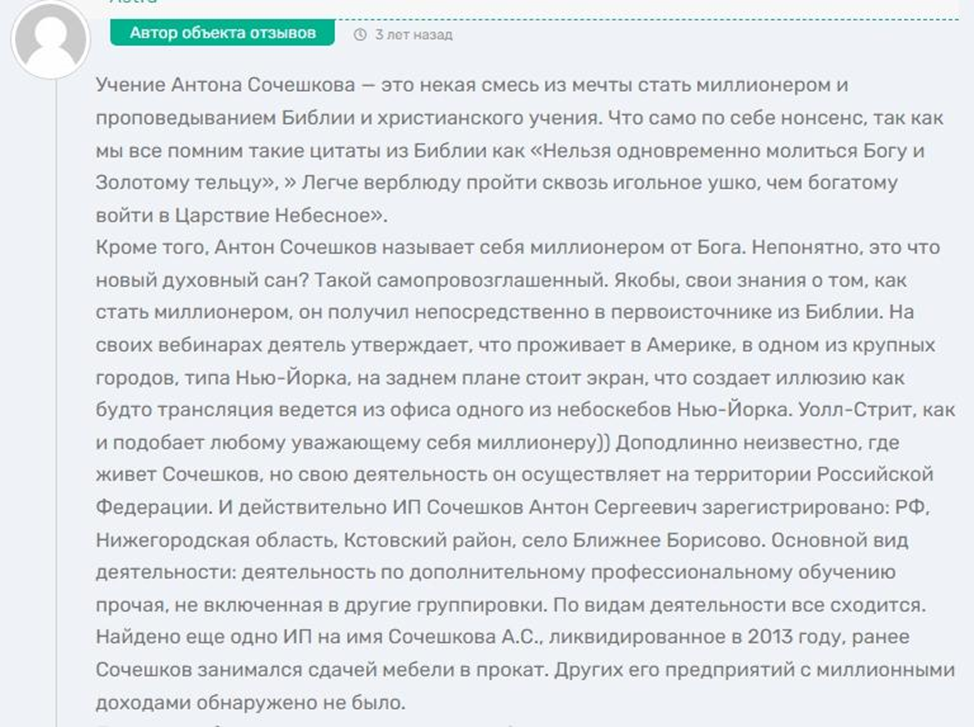Click the words 'По видам деятельности все сходится'
The width and height of the screenshot is (974, 727).
click(x=736, y=605)
